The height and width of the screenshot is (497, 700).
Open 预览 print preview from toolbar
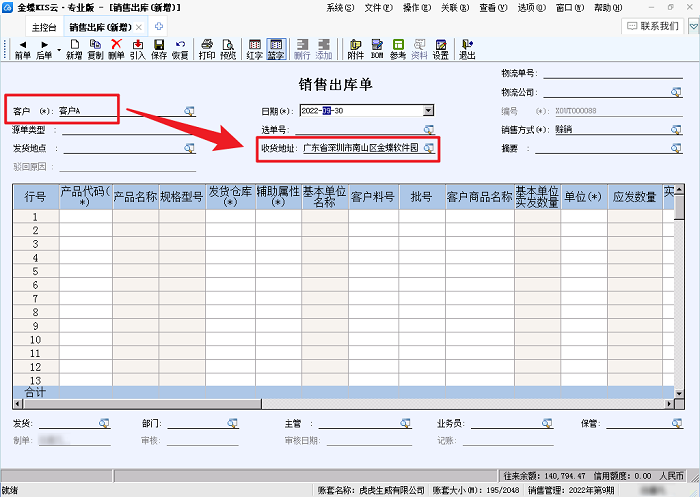click(x=228, y=49)
